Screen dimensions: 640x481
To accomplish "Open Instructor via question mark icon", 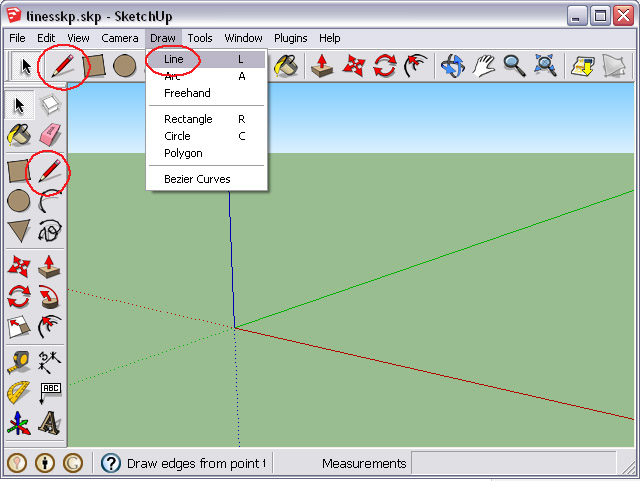I will pos(111,463).
